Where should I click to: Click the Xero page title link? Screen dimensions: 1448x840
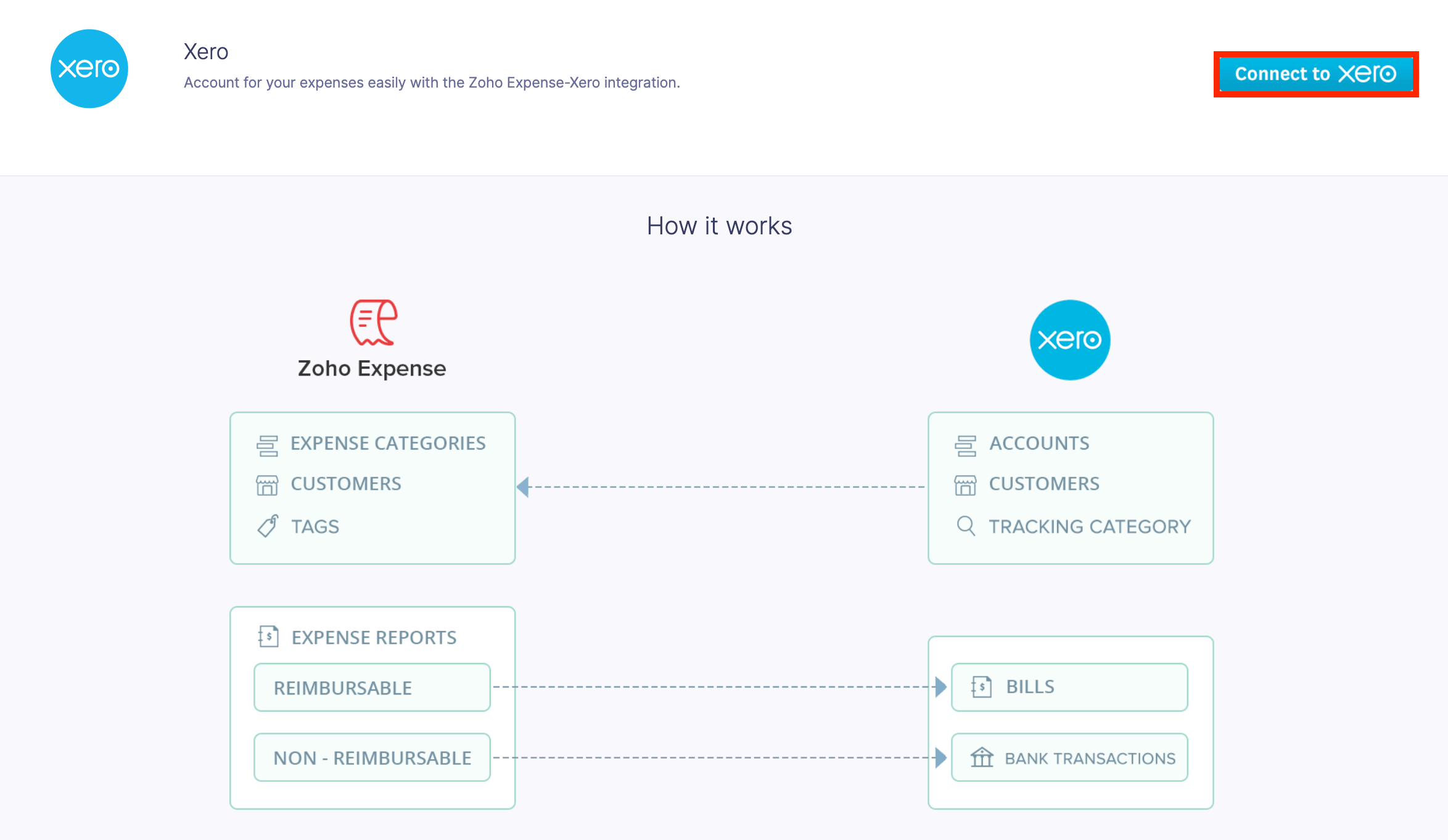[205, 51]
